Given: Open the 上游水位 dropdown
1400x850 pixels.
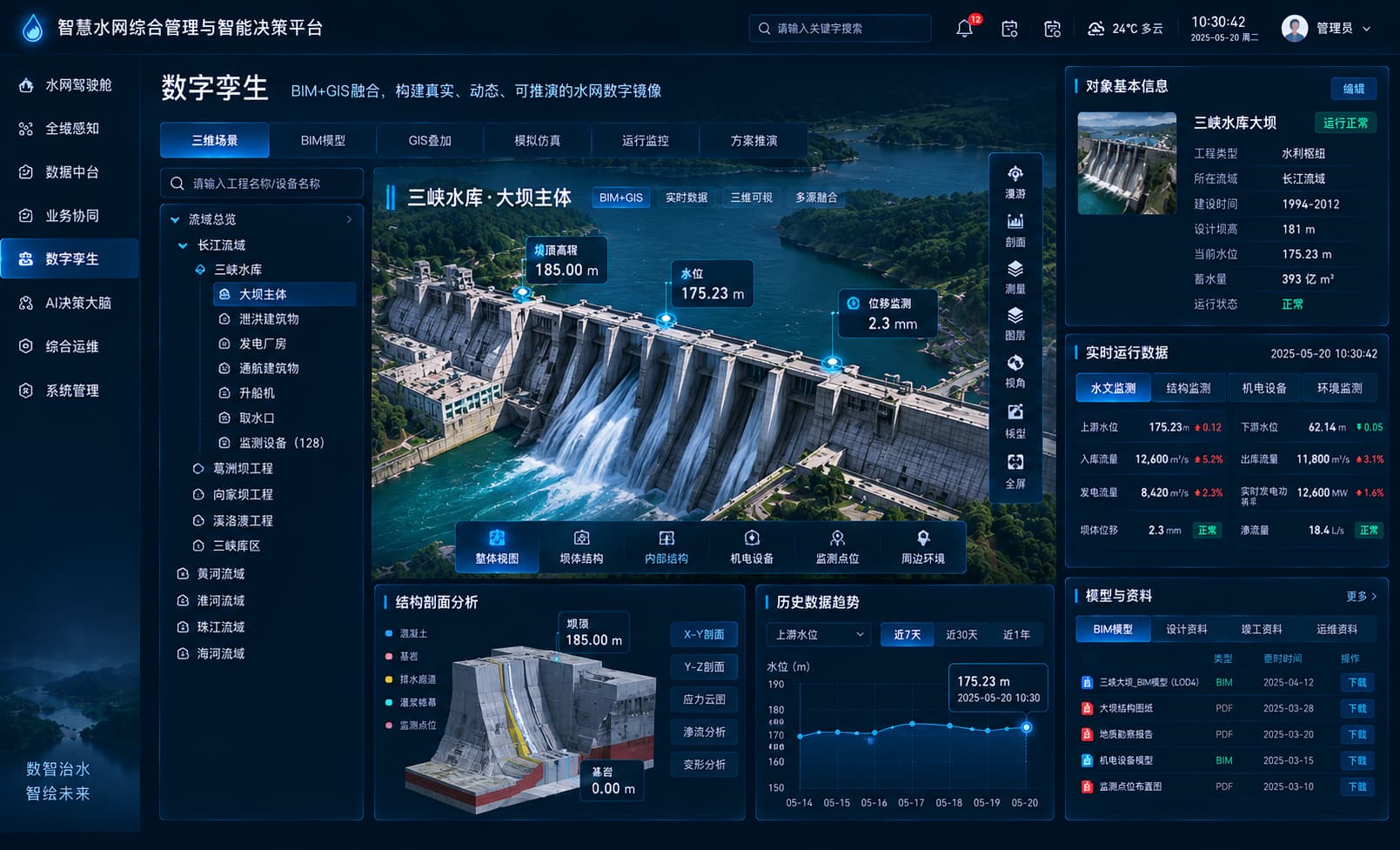Looking at the screenshot, I should click(818, 634).
